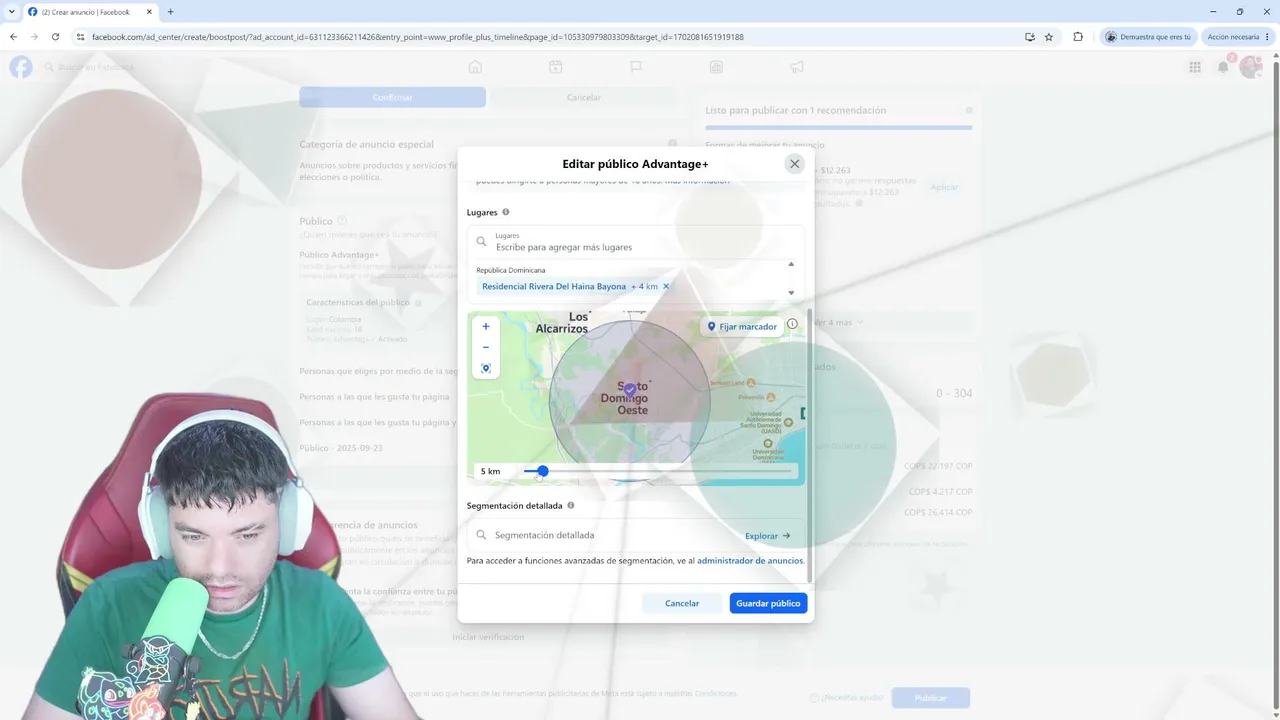Open the browser extensions menu
The height and width of the screenshot is (720, 1280).
(1078, 37)
